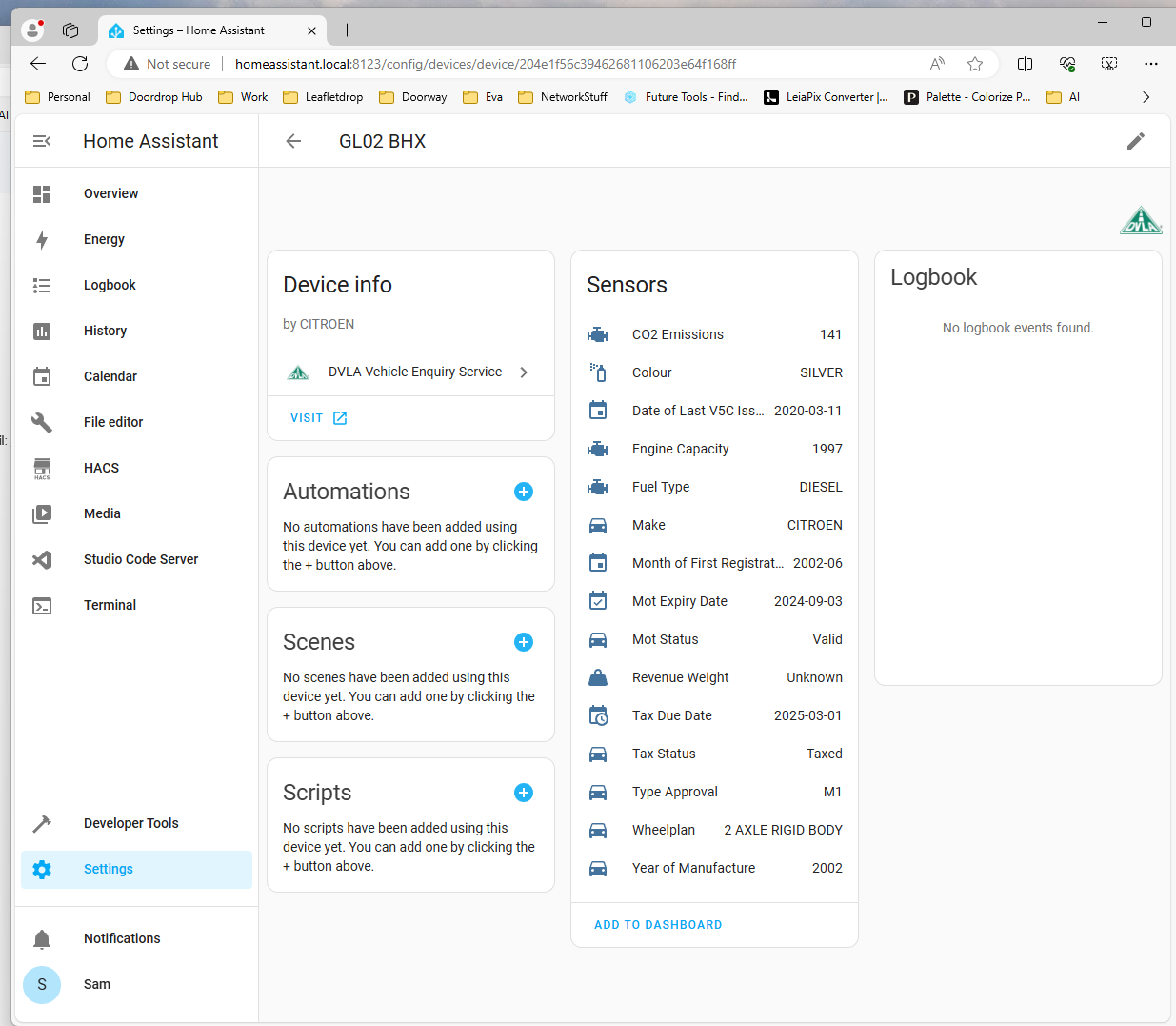Open a new browser tab
Viewport: 1176px width, 1026px height.
[348, 30]
